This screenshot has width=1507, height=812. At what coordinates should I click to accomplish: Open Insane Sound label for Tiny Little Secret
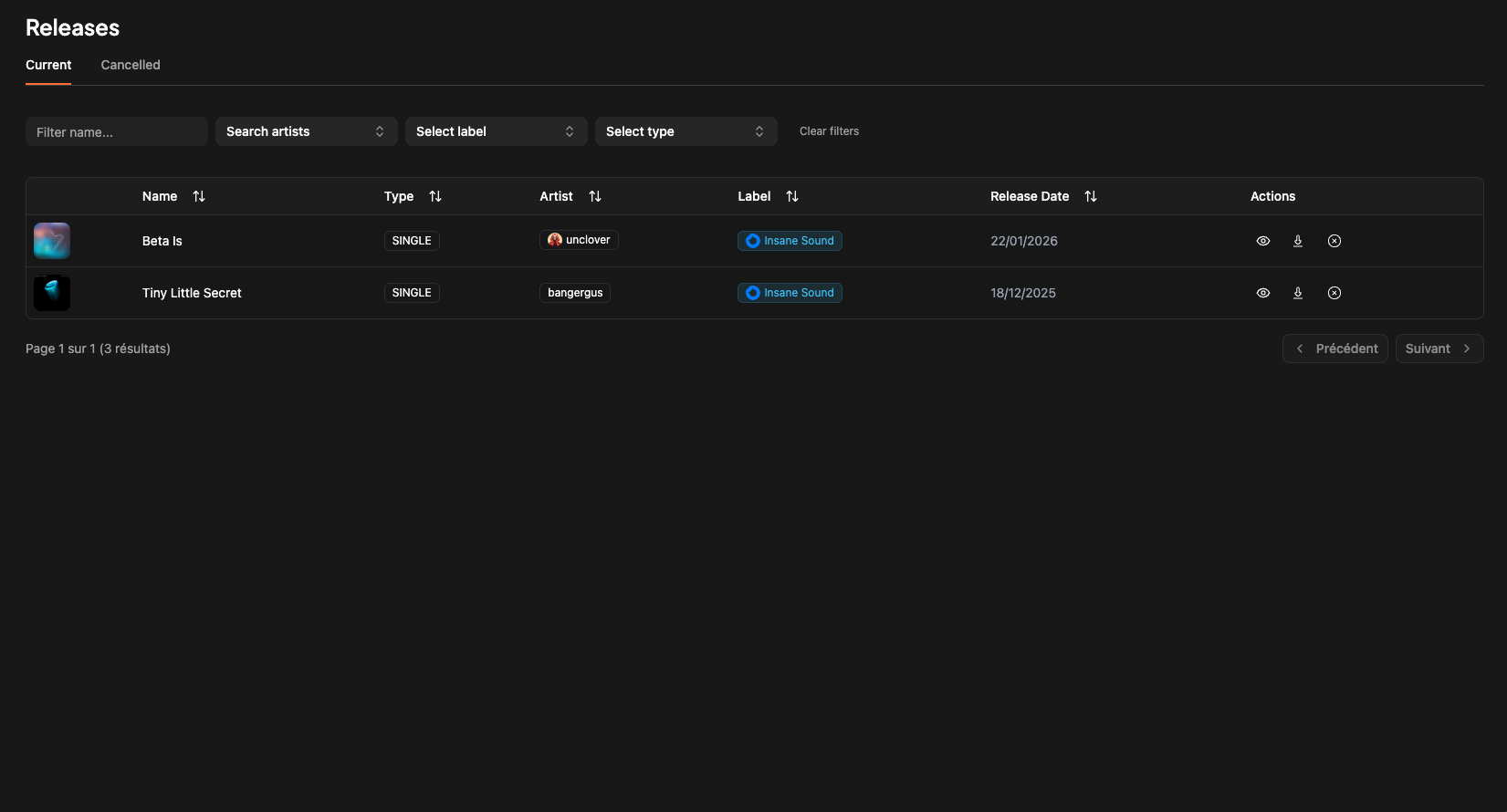[x=790, y=293]
